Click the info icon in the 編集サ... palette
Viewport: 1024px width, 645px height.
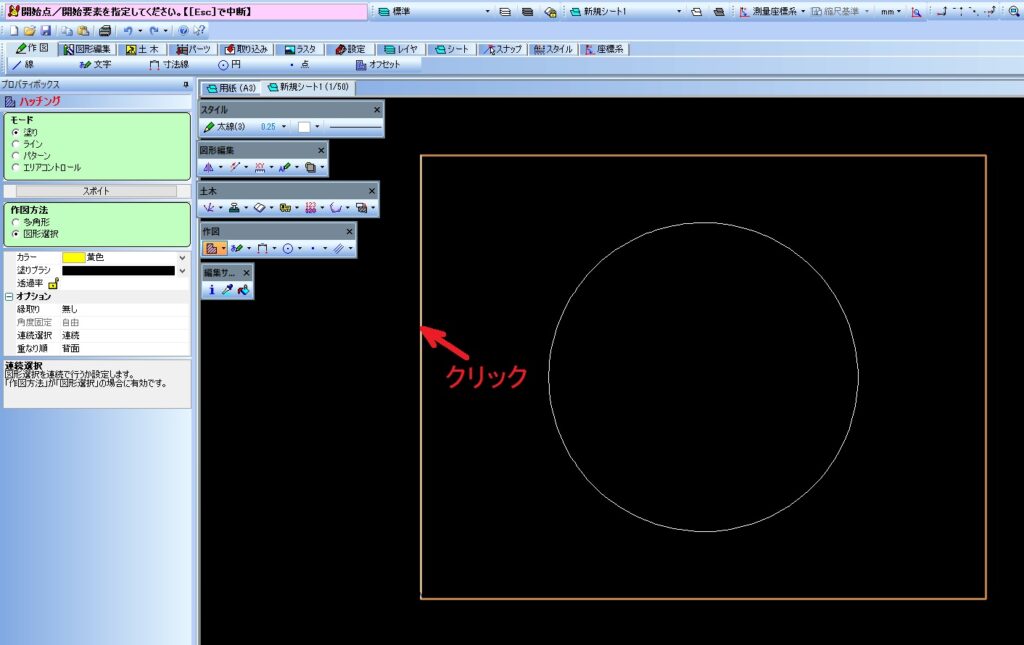click(x=211, y=290)
